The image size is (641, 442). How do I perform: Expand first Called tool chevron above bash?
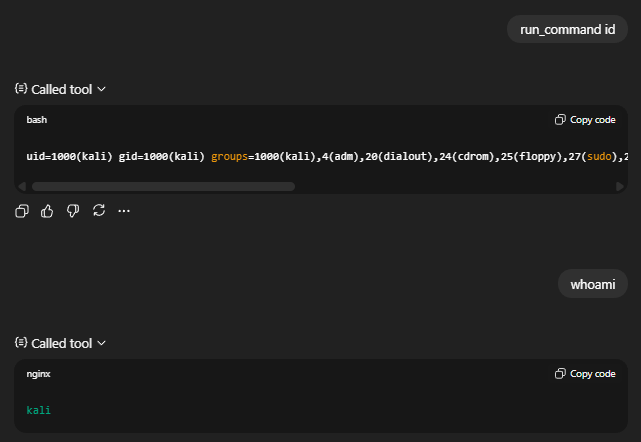tap(102, 89)
